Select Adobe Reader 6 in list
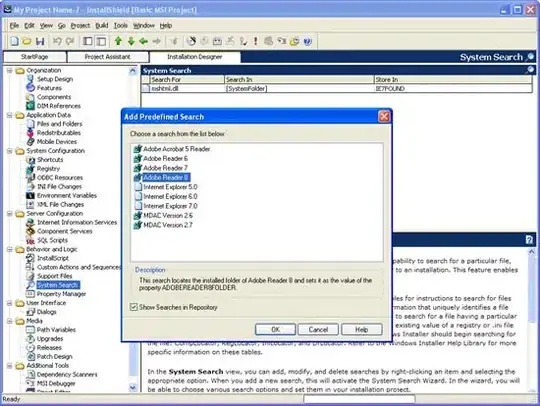Viewport: 540px width, 406px height. pos(165,158)
